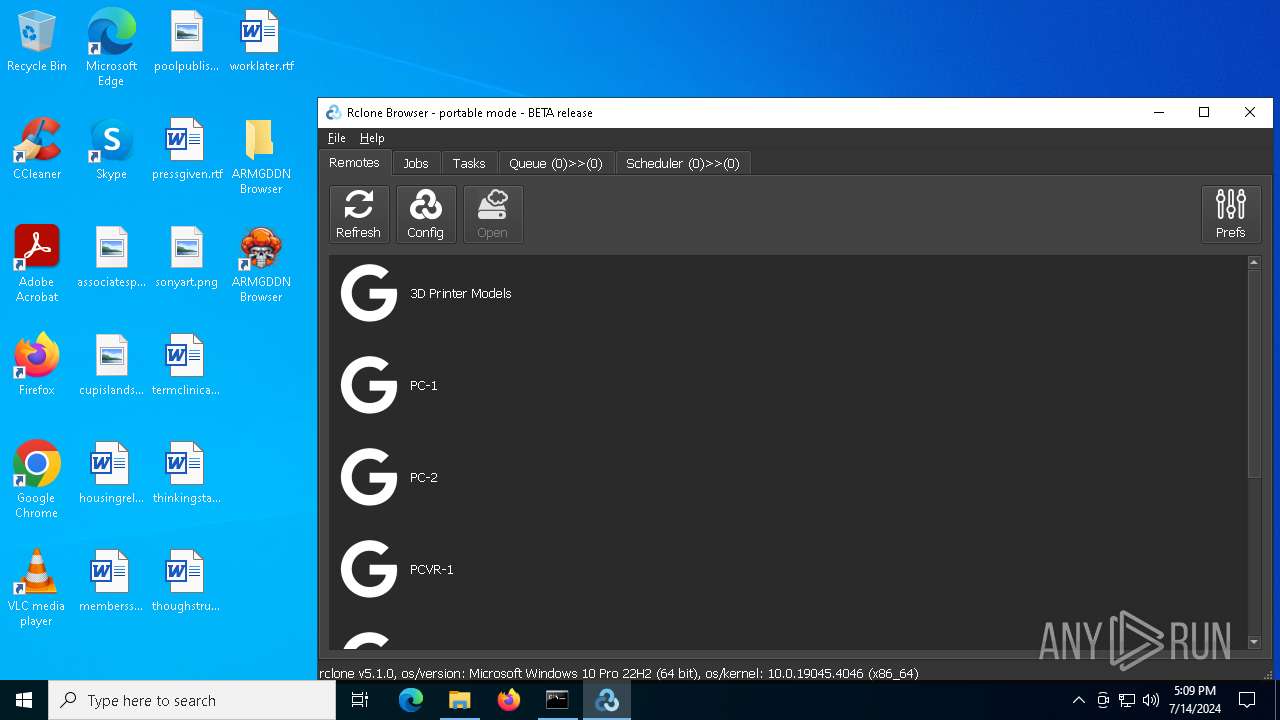Open the File menu
Screen dimensions: 1280x720
tap(337, 138)
